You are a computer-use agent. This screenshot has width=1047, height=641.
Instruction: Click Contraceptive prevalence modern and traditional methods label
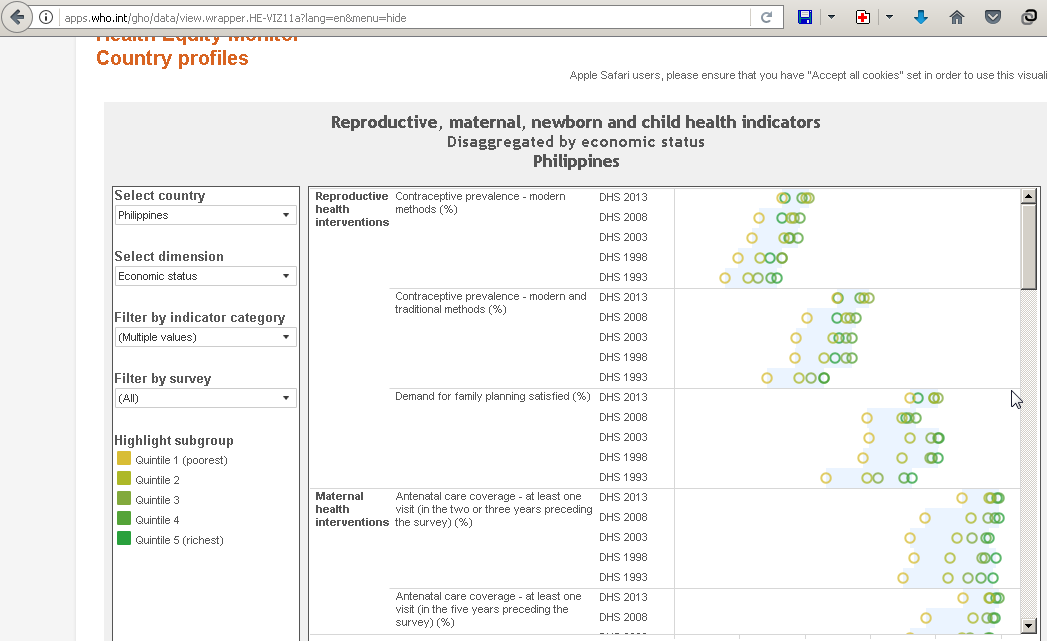491,302
